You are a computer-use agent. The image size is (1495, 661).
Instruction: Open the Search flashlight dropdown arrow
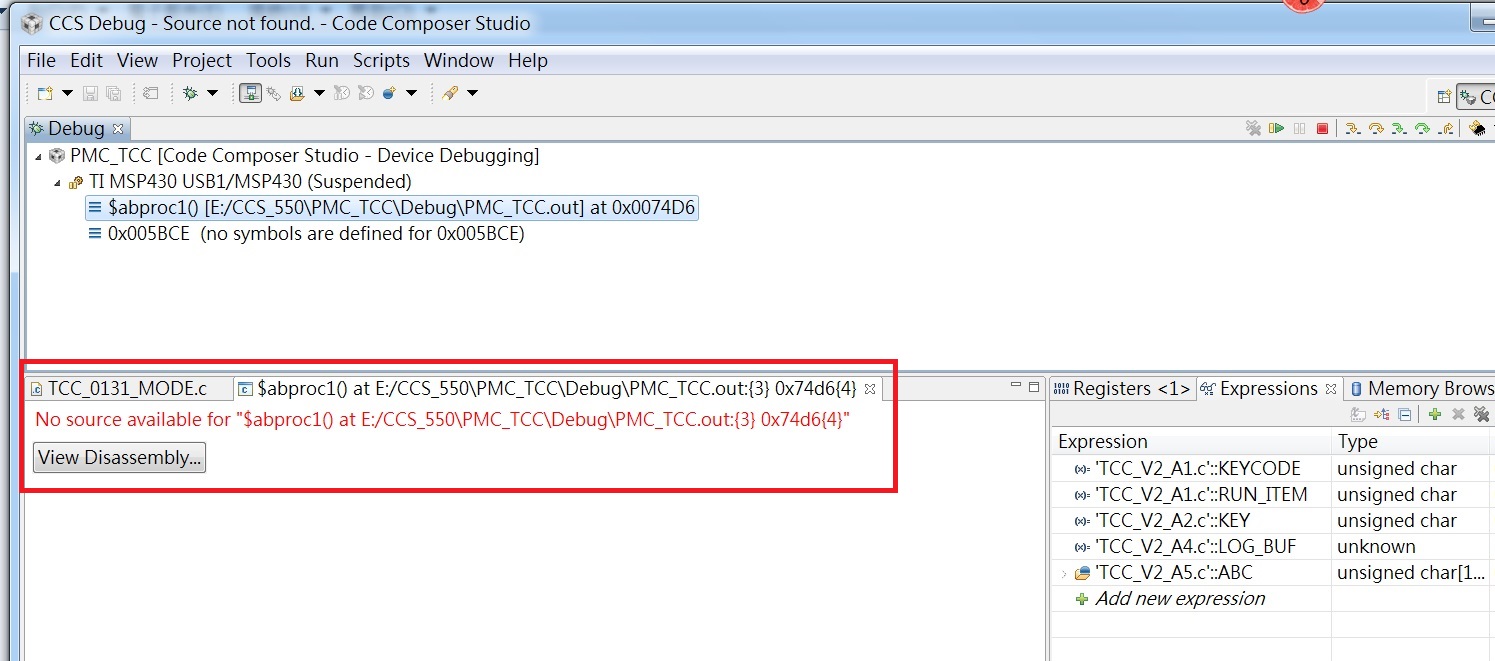tap(472, 93)
